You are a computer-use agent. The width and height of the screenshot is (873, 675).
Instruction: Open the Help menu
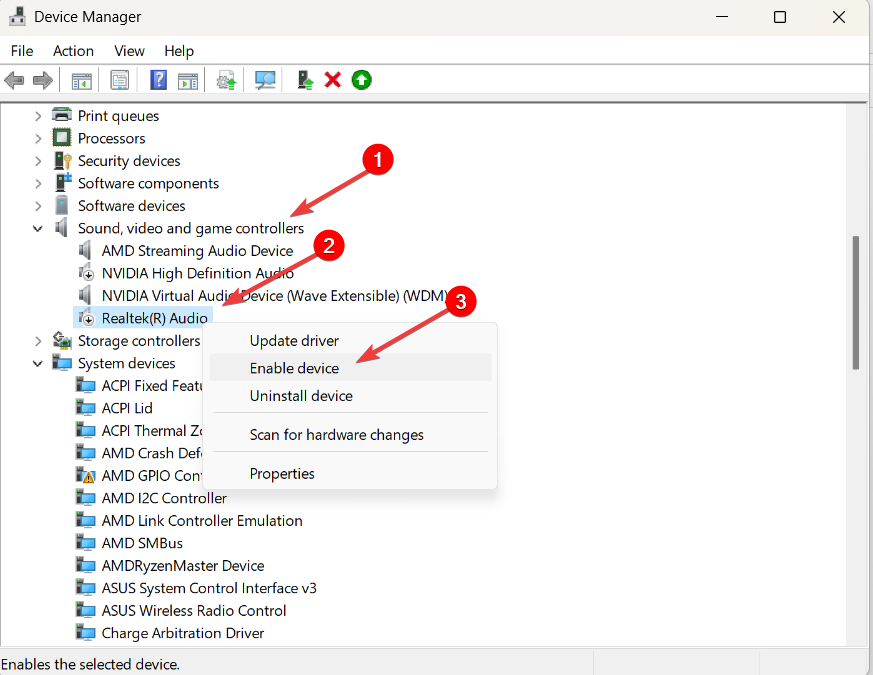[x=179, y=51]
